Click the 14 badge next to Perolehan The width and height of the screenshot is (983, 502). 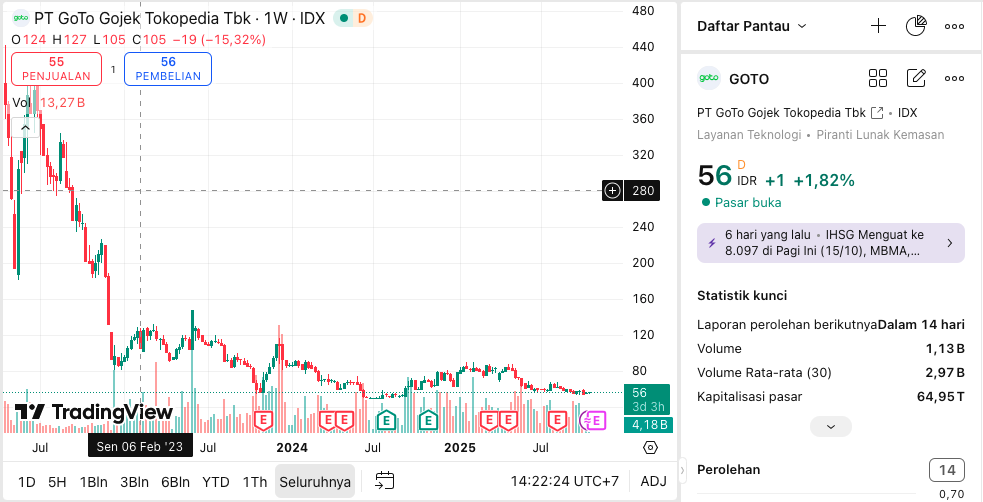[x=947, y=470]
